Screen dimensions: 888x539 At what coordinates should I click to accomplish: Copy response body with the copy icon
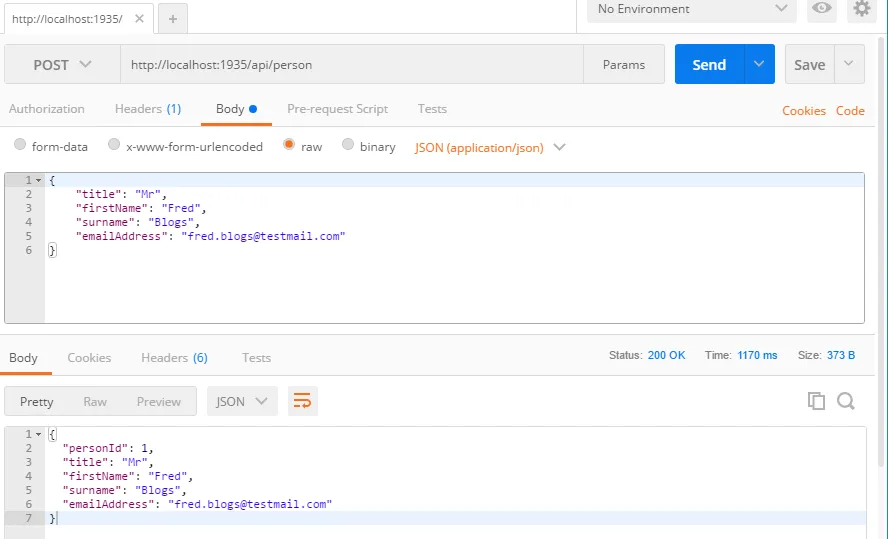(816, 401)
